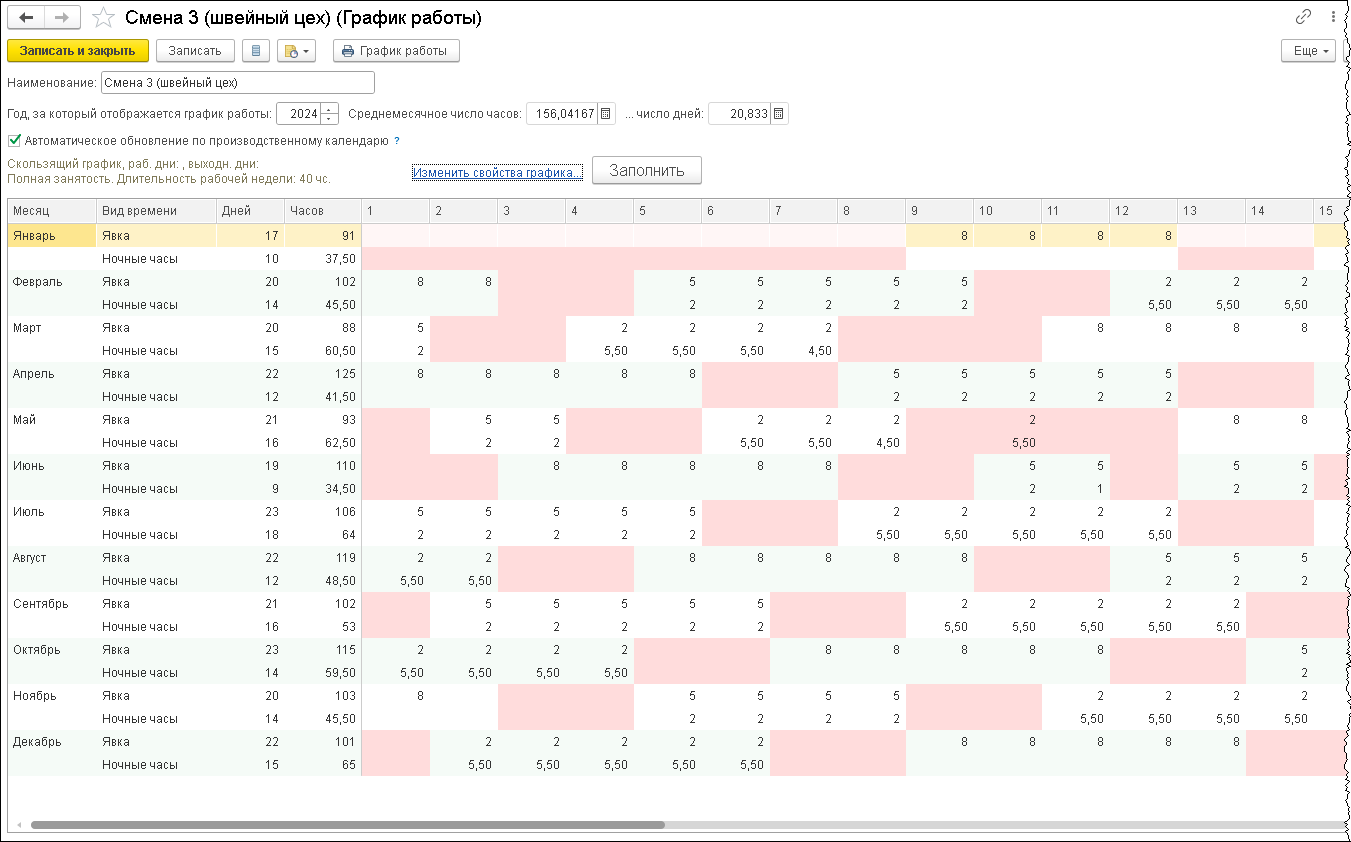Click the Июль days count 23
The height and width of the screenshot is (842, 1351).
point(250,512)
